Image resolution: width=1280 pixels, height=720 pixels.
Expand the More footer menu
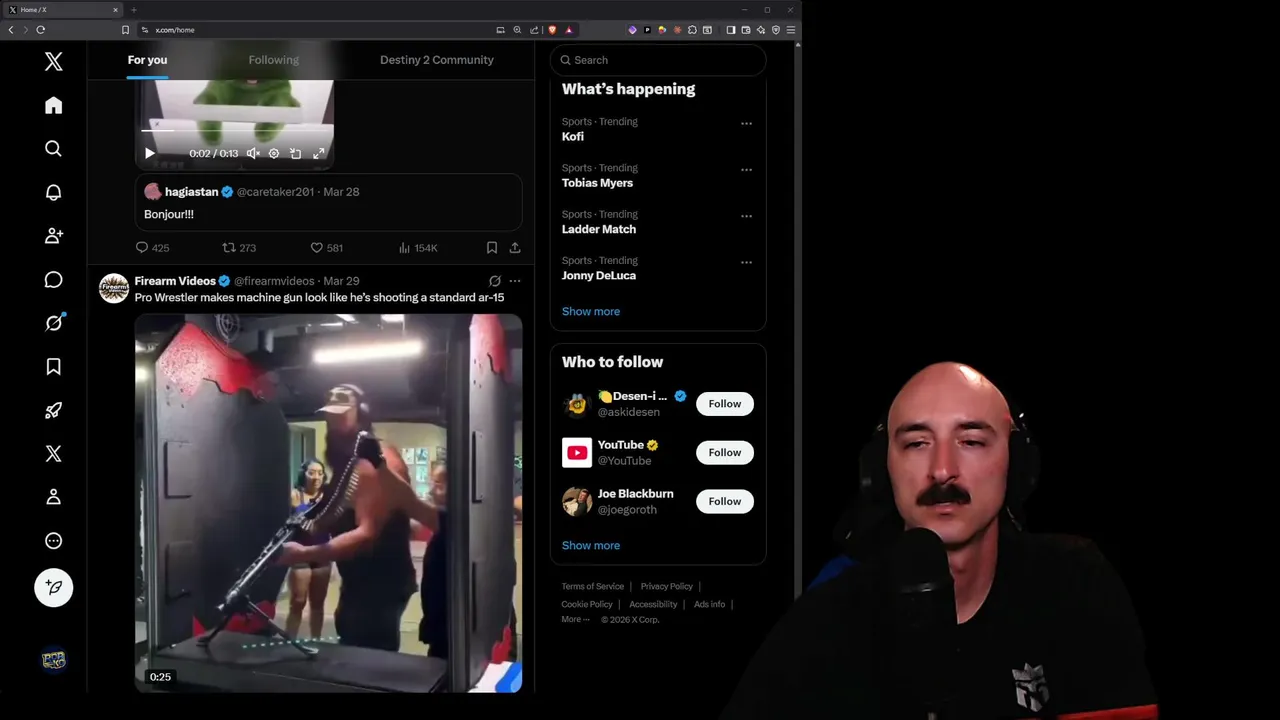[x=575, y=619]
